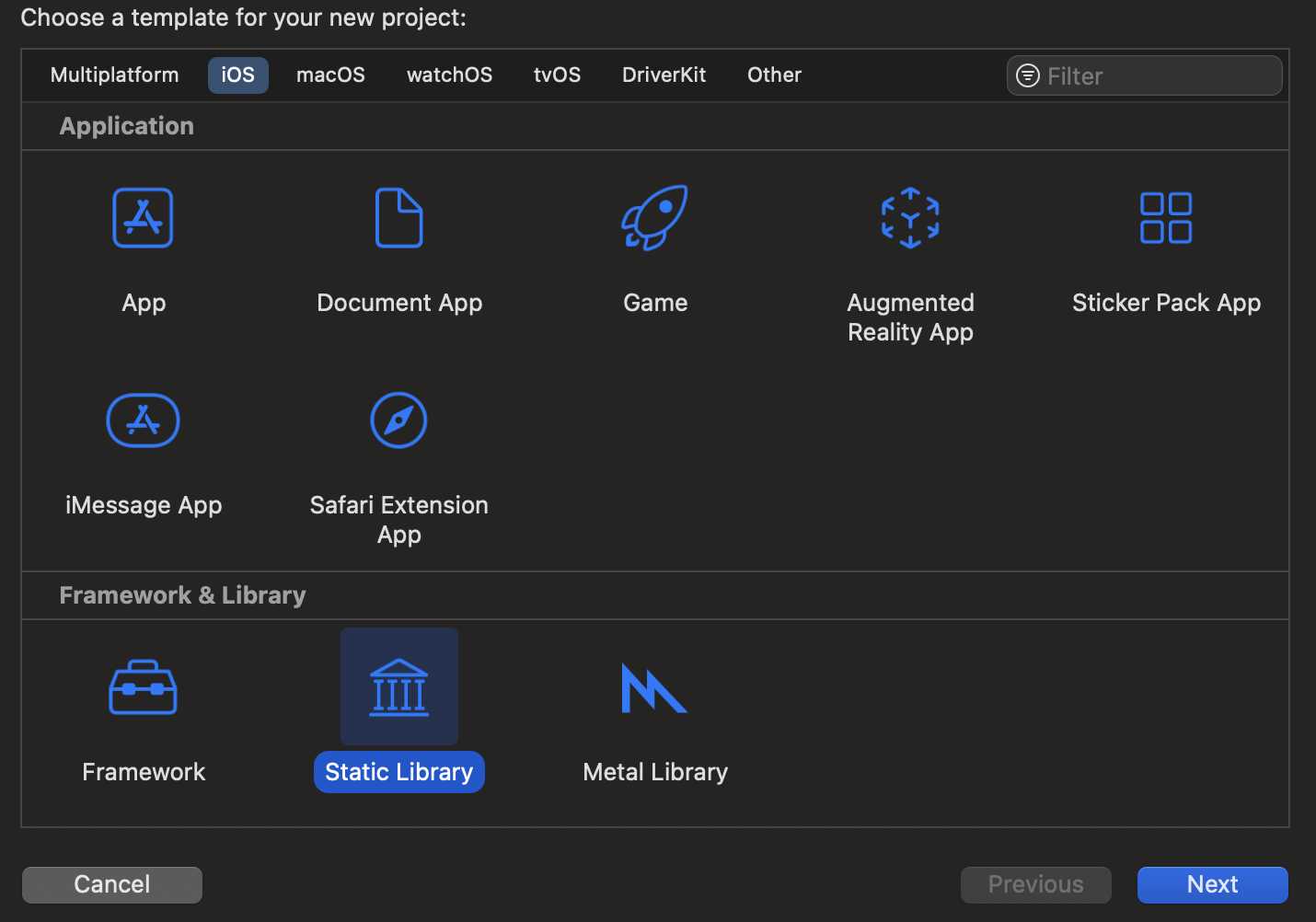Click the "Metal Library" label
Image resolution: width=1316 pixels, height=922 pixels.
(655, 773)
